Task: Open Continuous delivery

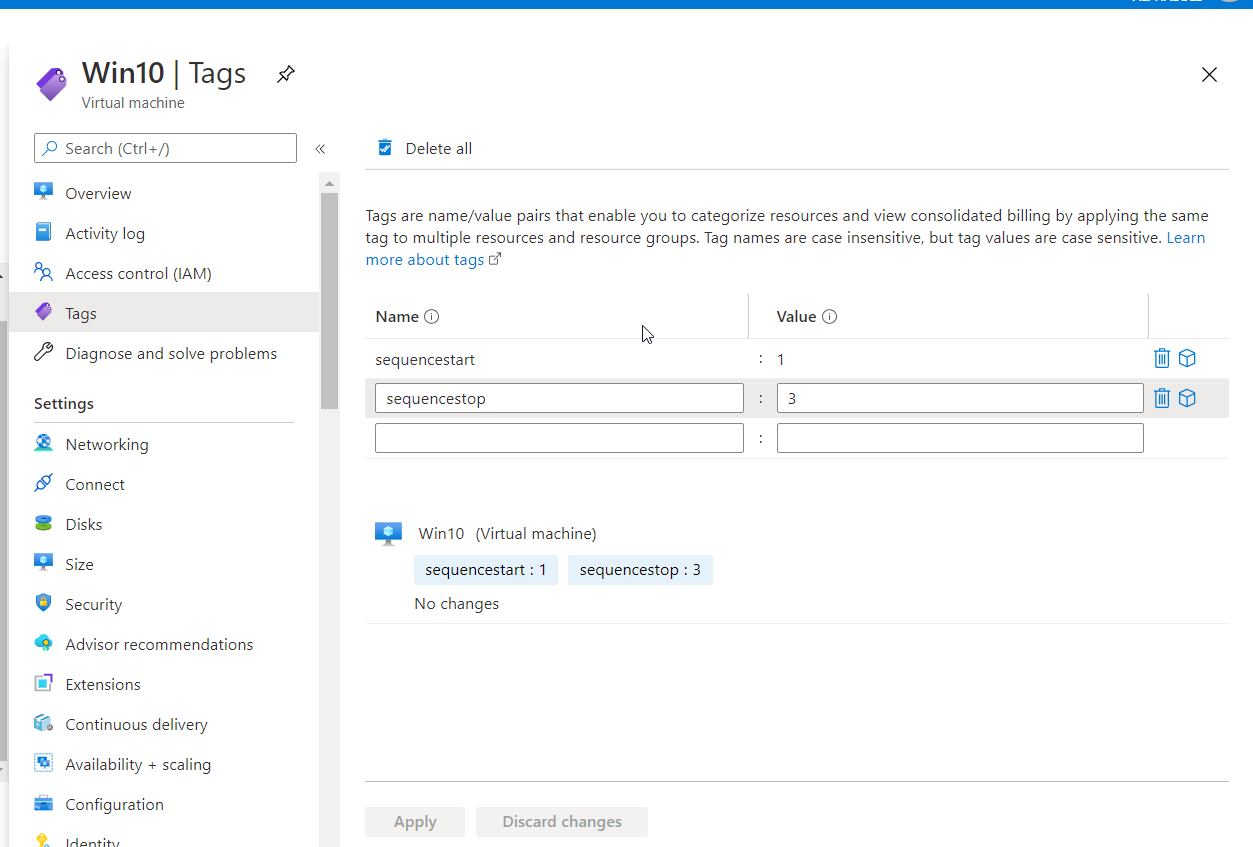Action: 136,725
